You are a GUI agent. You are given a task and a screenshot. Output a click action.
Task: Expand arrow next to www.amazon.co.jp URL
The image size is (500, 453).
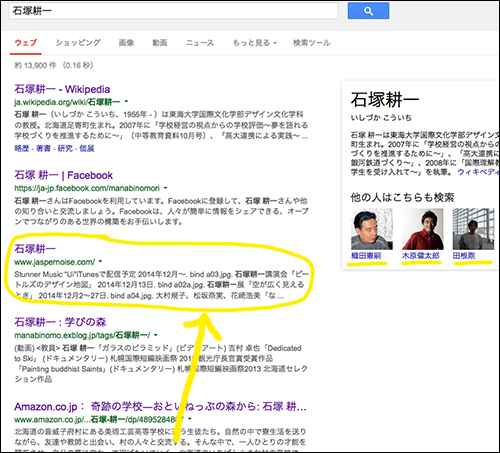[x=190, y=419]
